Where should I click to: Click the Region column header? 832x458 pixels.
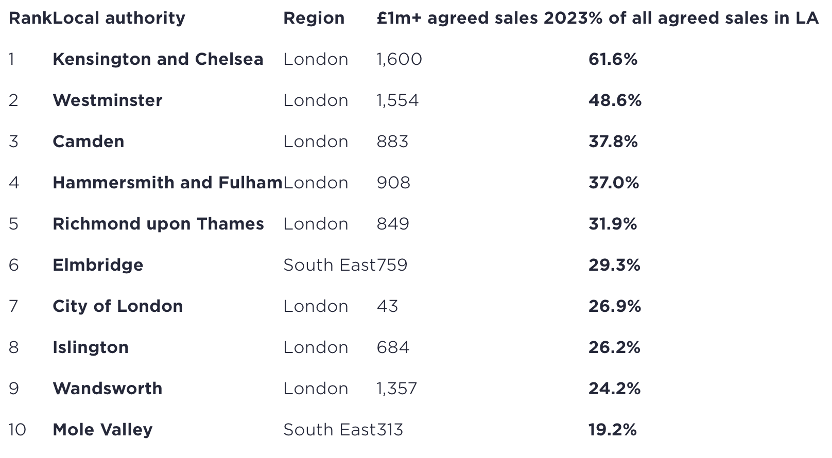click(x=313, y=18)
